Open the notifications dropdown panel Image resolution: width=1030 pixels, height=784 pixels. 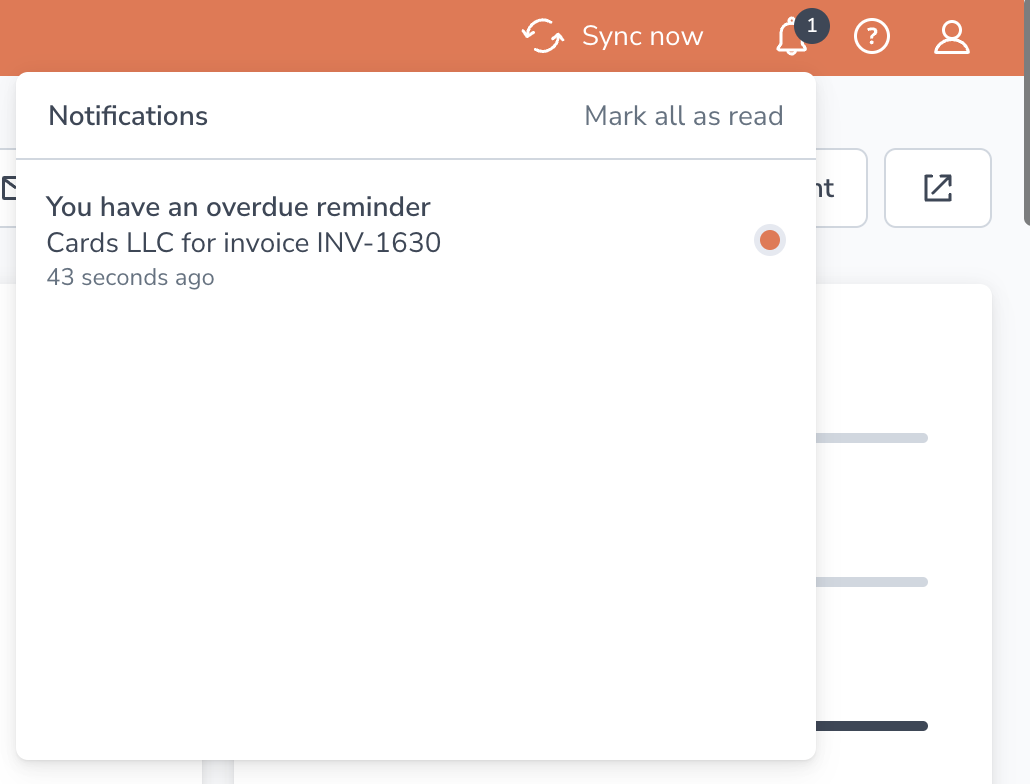(791, 38)
